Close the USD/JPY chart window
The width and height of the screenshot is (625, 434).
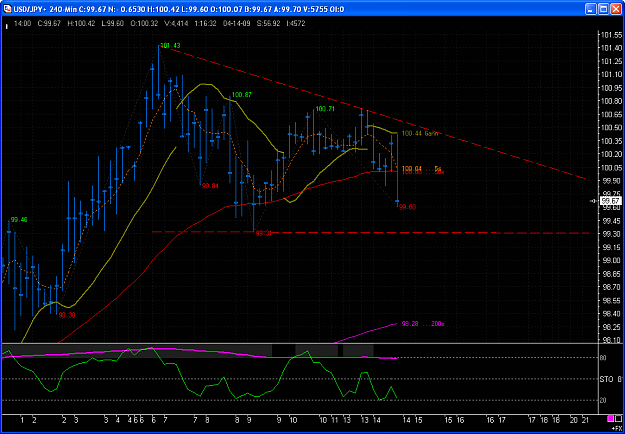click(615, 9)
